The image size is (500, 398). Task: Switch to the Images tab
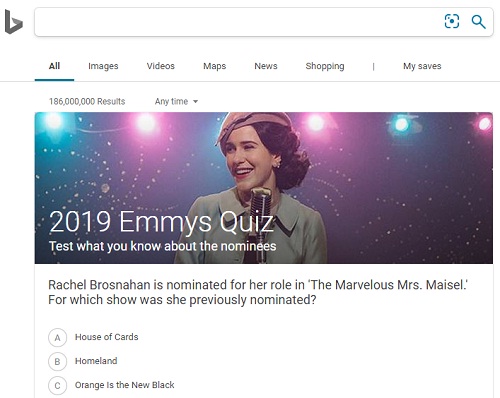(103, 66)
